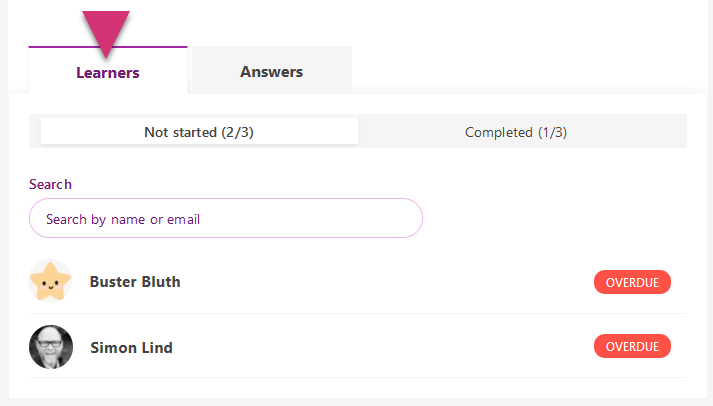Open learner Buster Bluth by name
This screenshot has width=713, height=406.
click(135, 282)
